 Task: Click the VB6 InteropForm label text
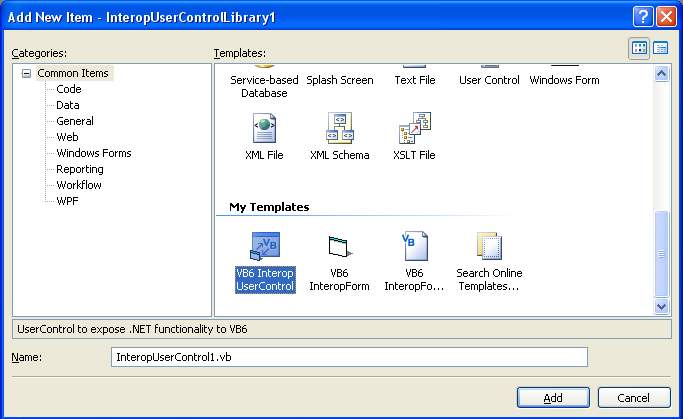(x=340, y=280)
